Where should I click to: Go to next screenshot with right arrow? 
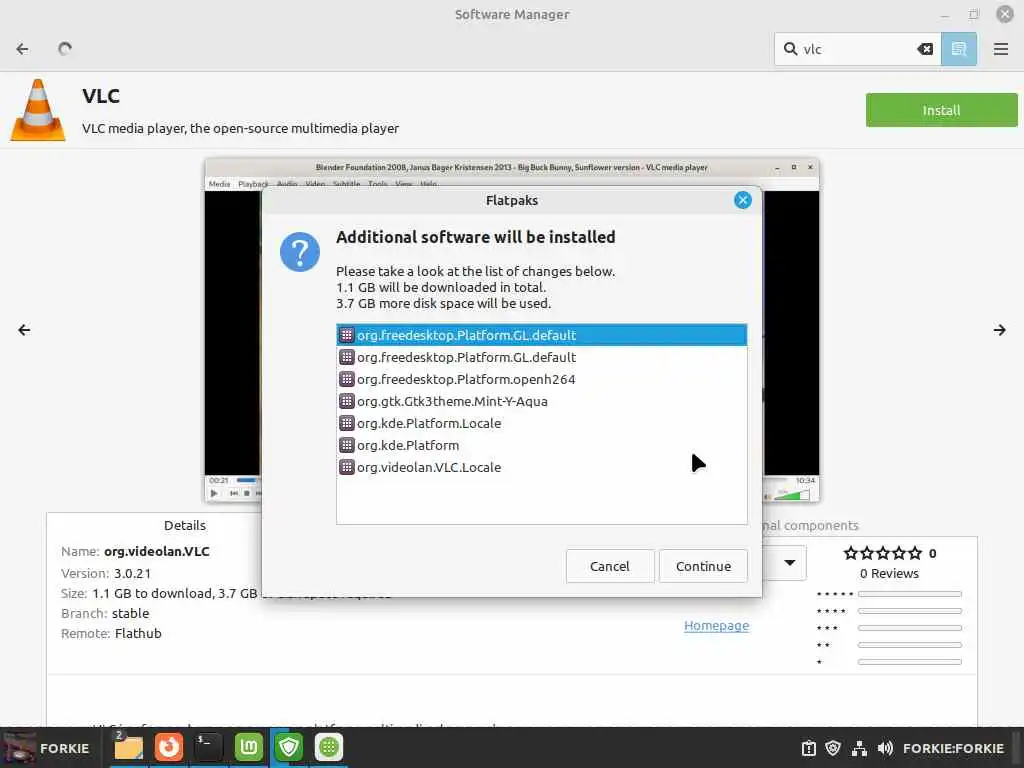coord(999,330)
